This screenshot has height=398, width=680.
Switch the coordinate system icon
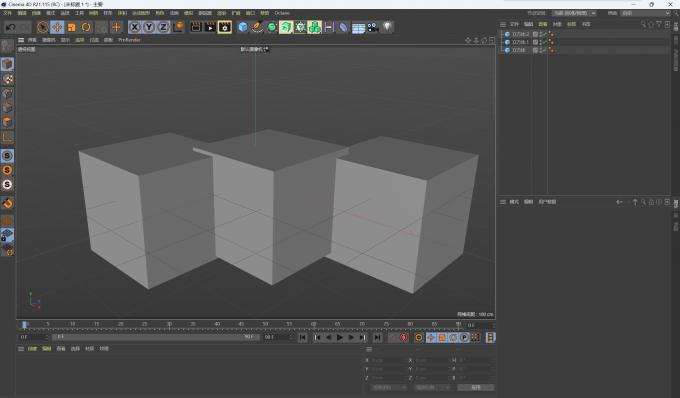[178, 27]
